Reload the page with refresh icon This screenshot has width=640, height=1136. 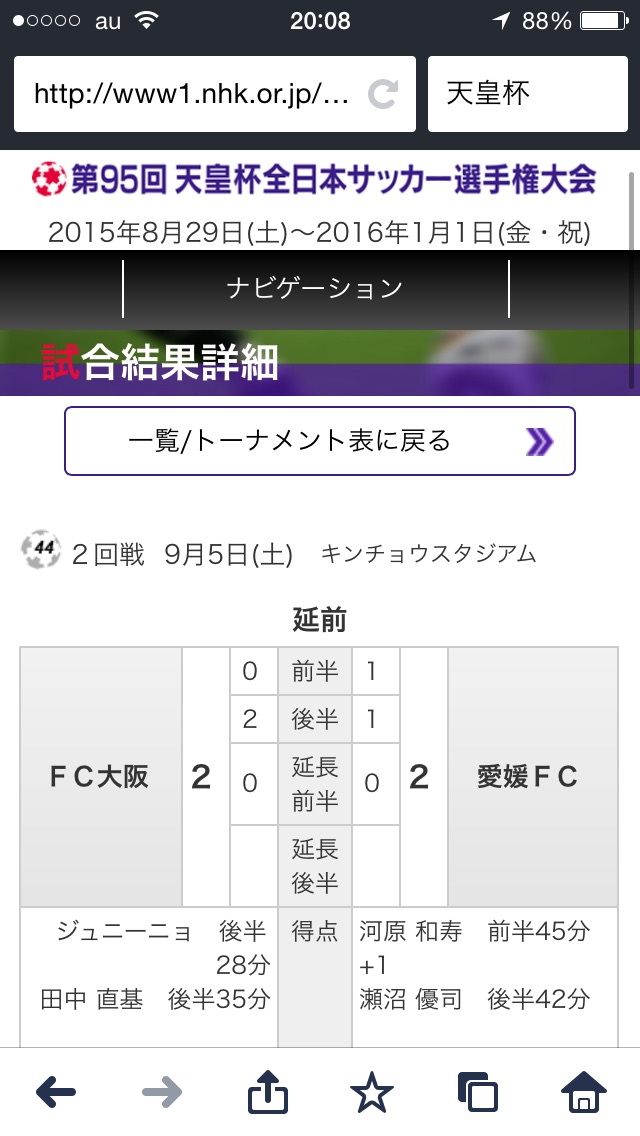[x=382, y=94]
